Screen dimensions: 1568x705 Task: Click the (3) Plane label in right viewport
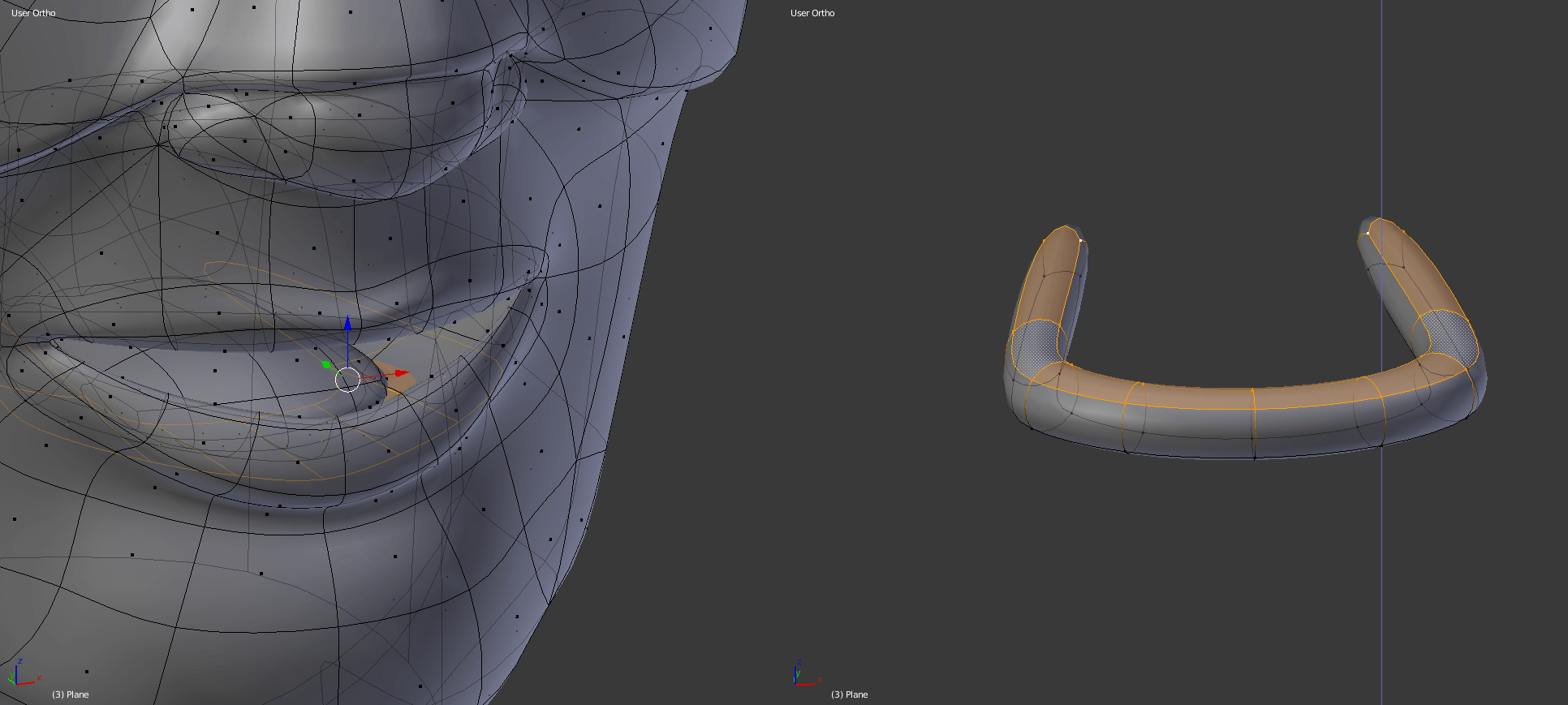(x=850, y=694)
